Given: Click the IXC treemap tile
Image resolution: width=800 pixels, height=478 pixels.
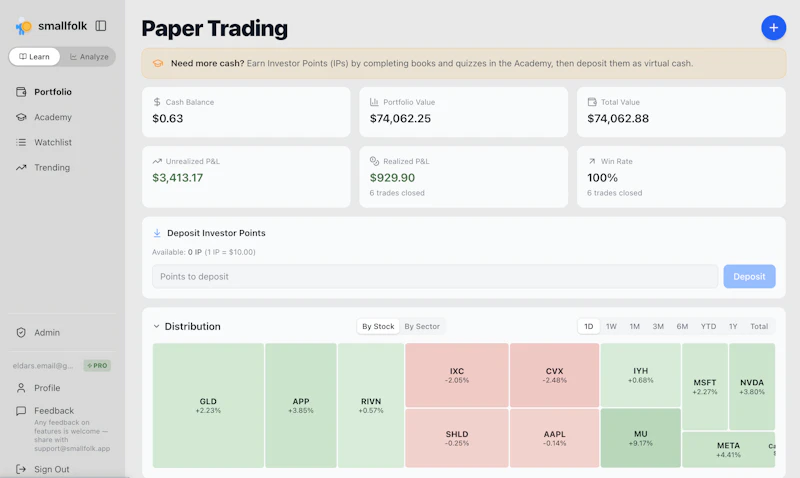Looking at the screenshot, I should 457,375.
